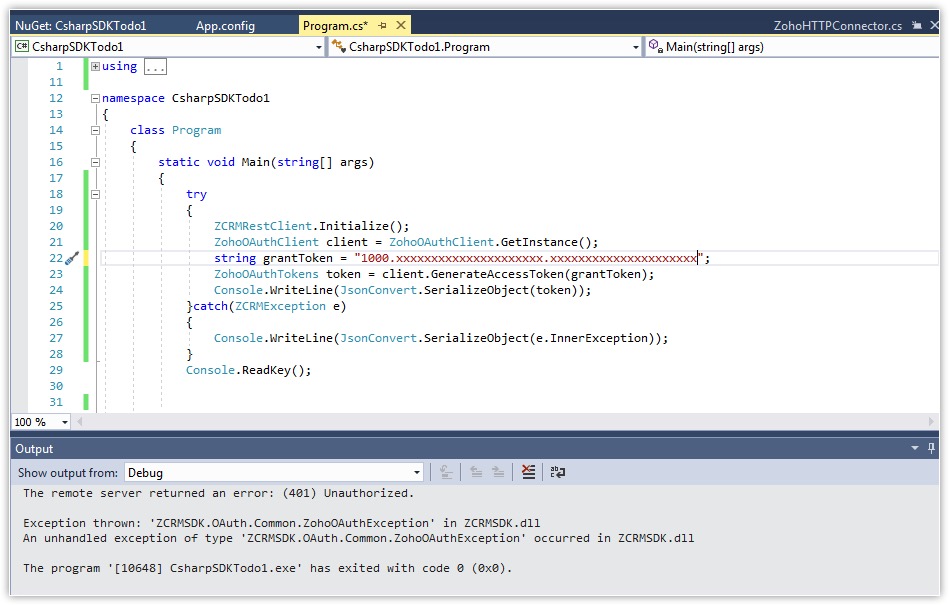The width and height of the screenshot is (949, 605).
Task: Click the collapsed '...' using region box
Action: (x=155, y=67)
